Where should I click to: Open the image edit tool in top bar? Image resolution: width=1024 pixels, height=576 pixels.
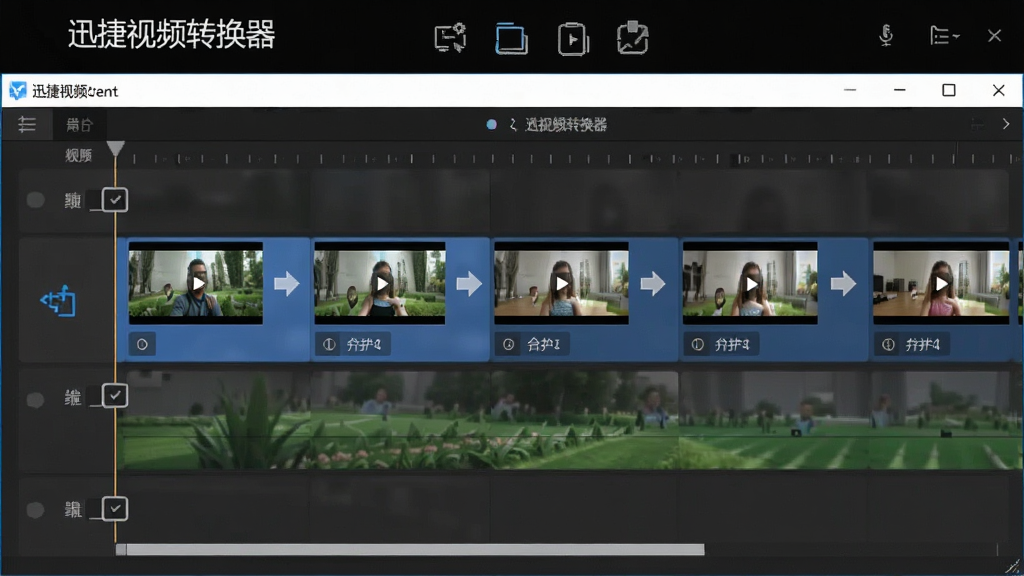pos(632,38)
